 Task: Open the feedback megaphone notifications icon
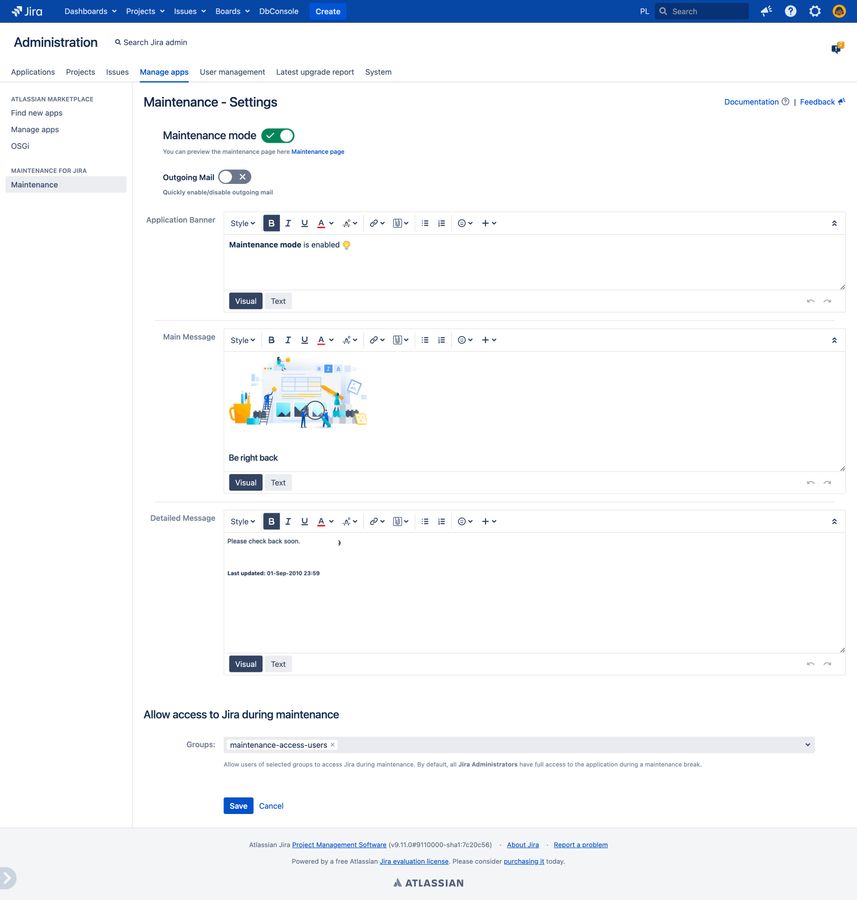point(766,11)
